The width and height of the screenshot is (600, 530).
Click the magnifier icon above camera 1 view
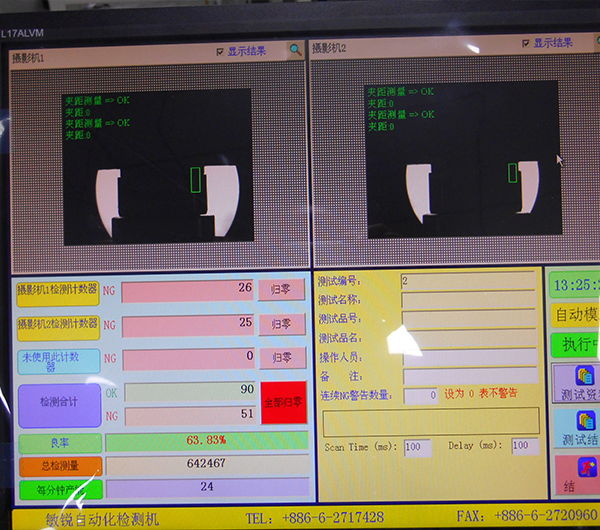(x=295, y=49)
